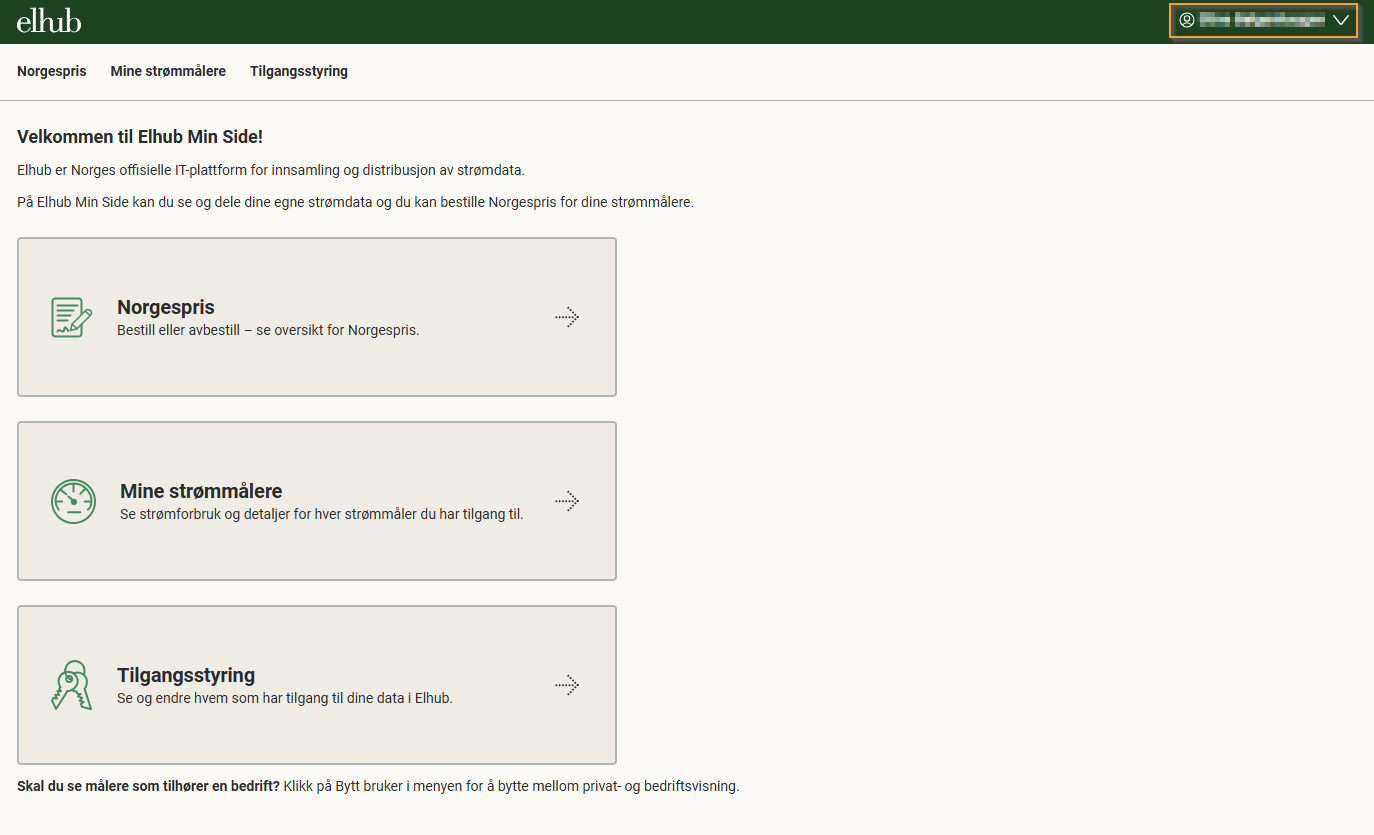Click the 'Bestill eller avbestill' card description

268,330
